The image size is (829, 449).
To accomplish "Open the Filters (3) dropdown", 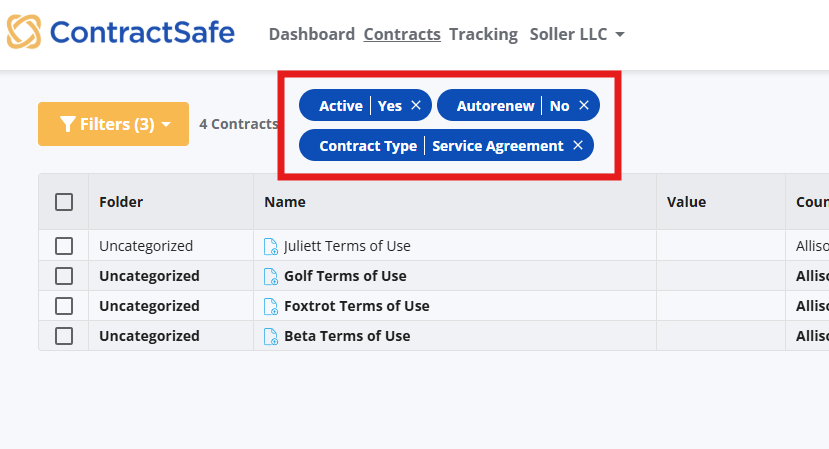I will [113, 124].
